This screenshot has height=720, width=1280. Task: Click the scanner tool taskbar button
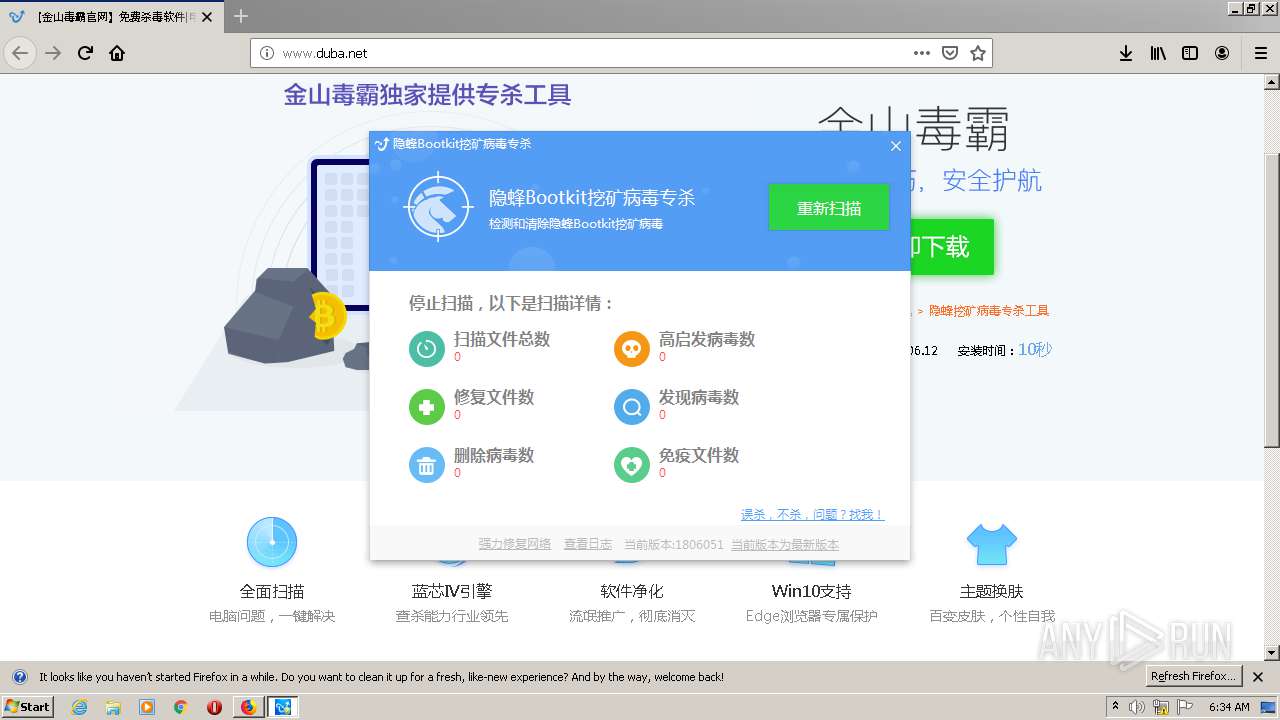tap(282, 707)
